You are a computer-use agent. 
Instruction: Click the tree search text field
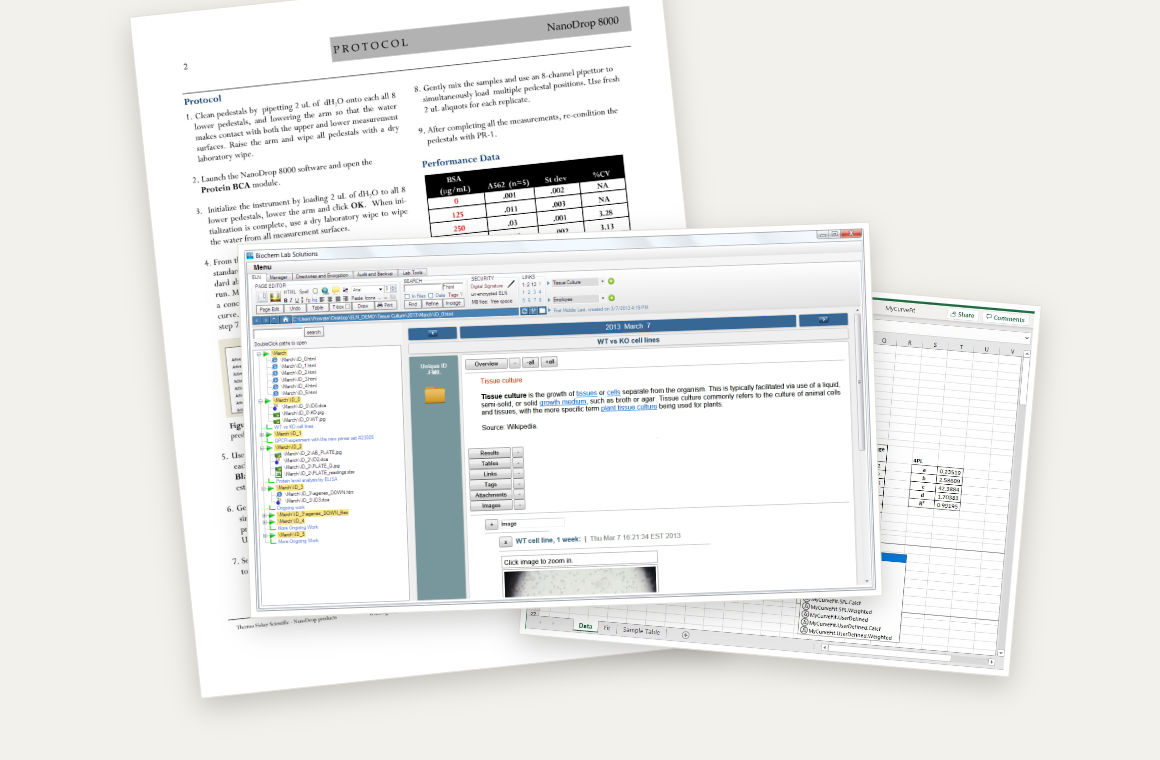pos(278,333)
